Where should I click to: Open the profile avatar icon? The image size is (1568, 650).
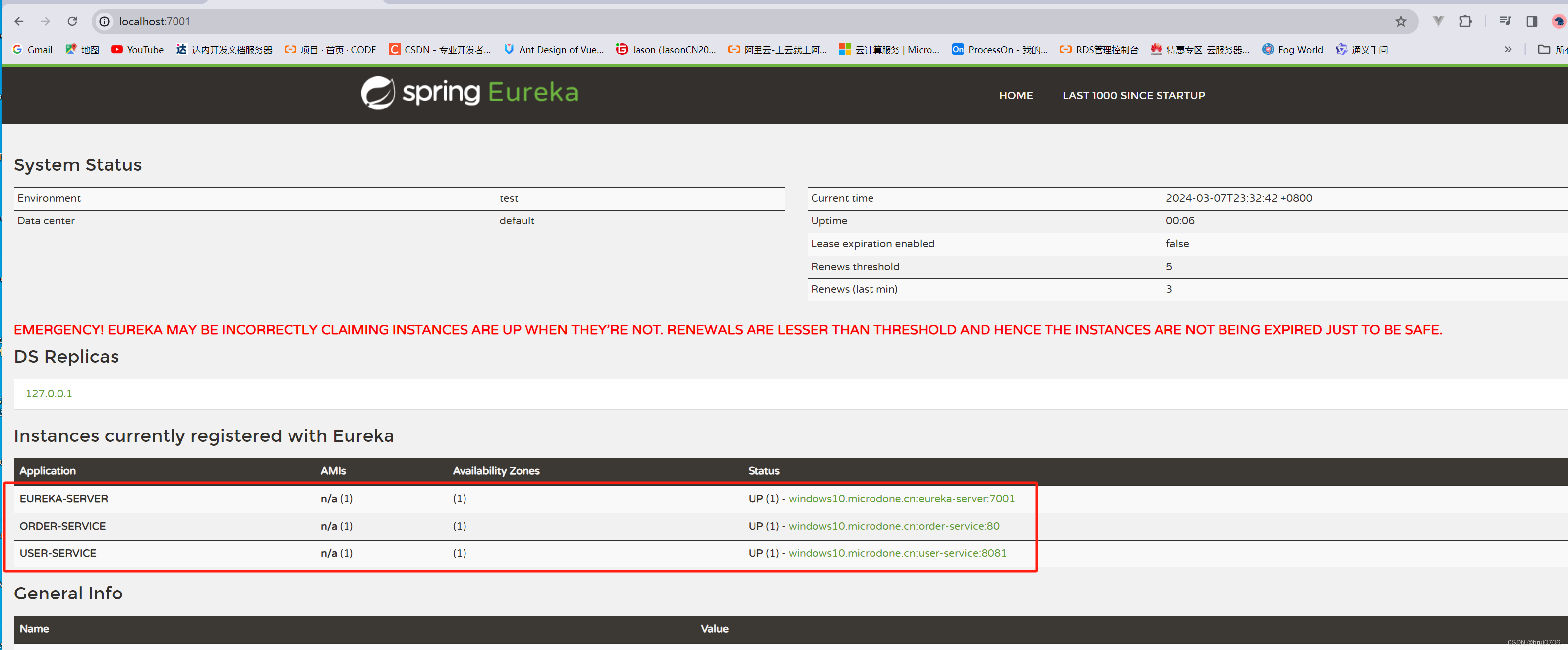click(x=1559, y=21)
